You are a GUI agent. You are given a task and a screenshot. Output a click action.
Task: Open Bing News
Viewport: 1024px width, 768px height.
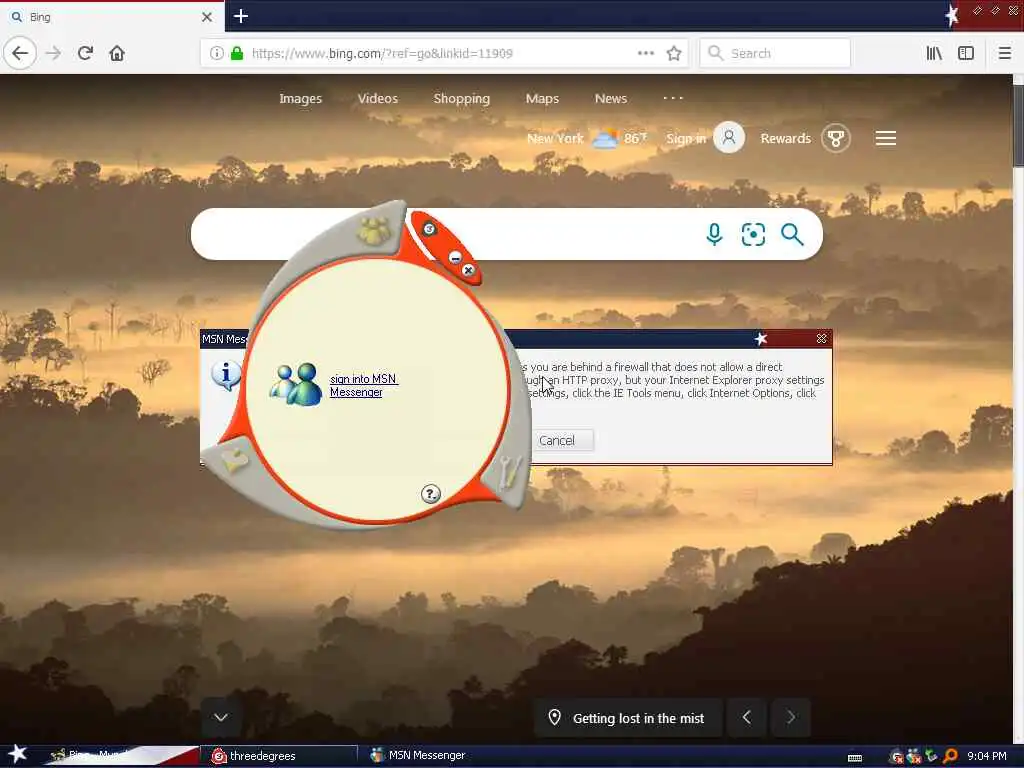pyautogui.click(x=611, y=99)
